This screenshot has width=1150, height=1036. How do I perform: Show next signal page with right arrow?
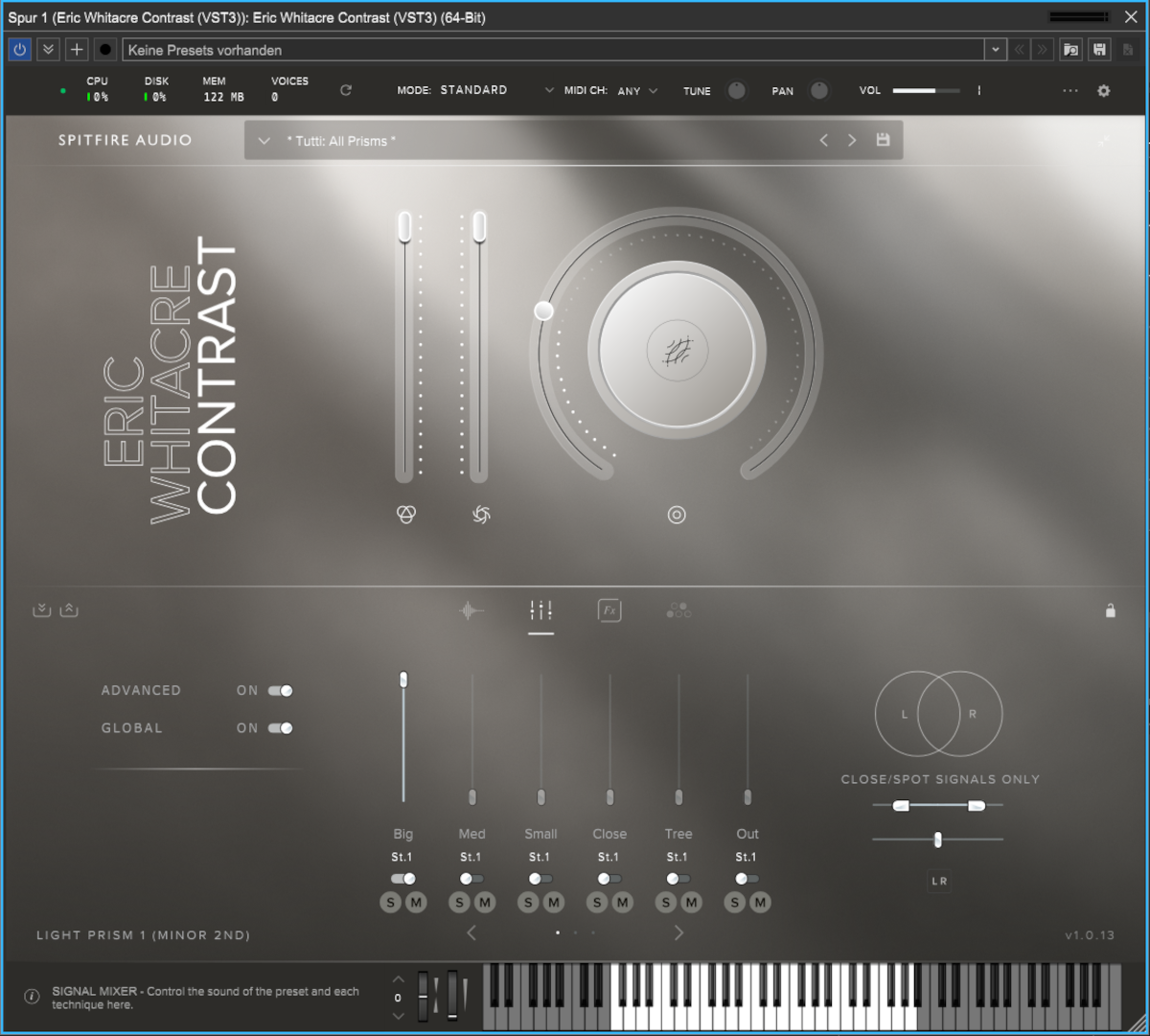click(x=678, y=932)
